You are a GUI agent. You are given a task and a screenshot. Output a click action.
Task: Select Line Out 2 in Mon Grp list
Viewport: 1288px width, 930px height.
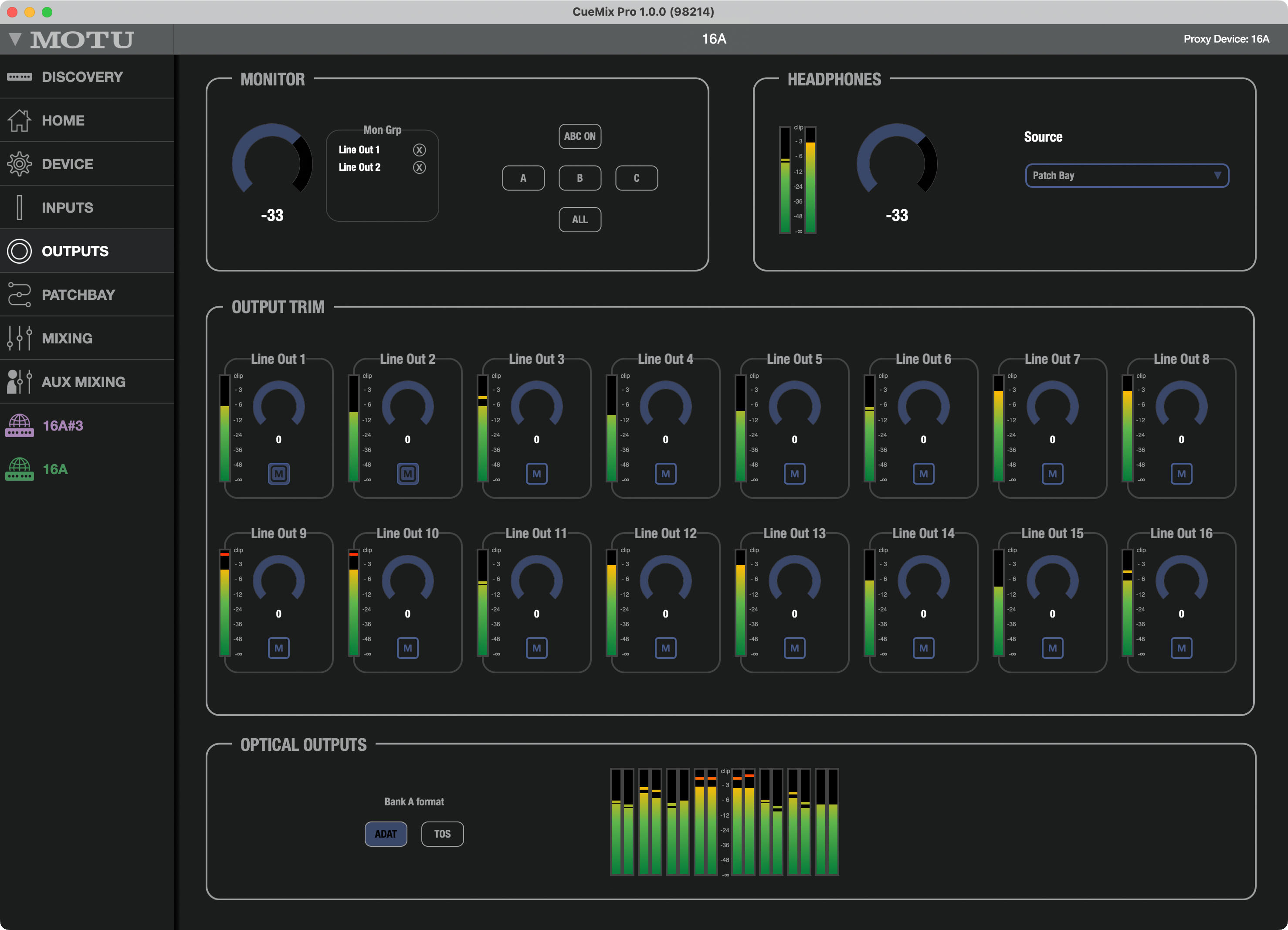359,167
